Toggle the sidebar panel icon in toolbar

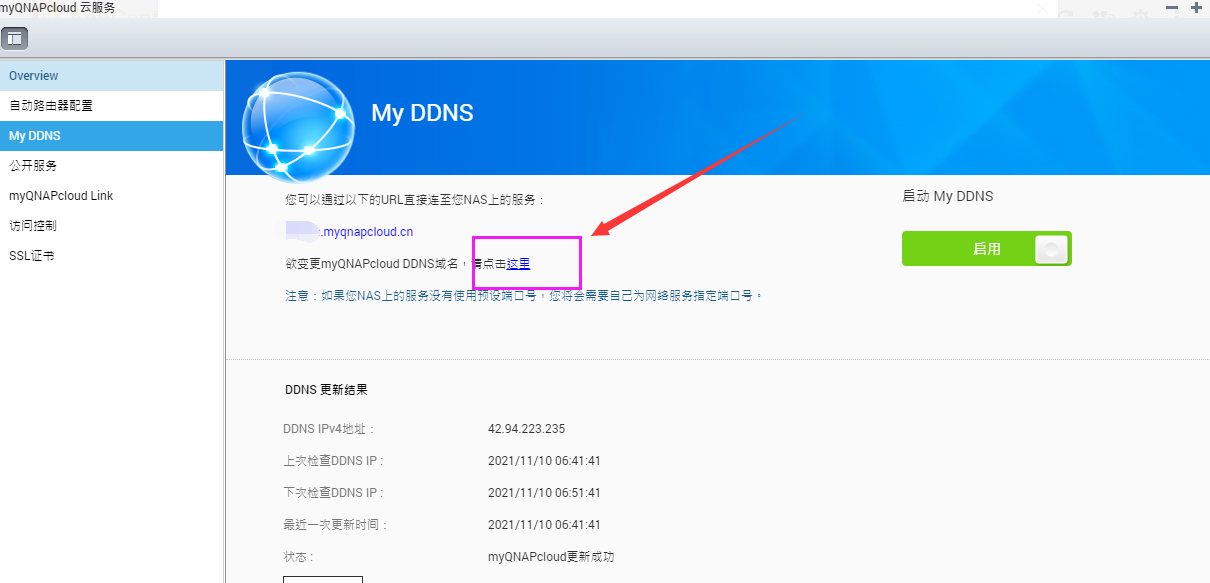(15, 38)
